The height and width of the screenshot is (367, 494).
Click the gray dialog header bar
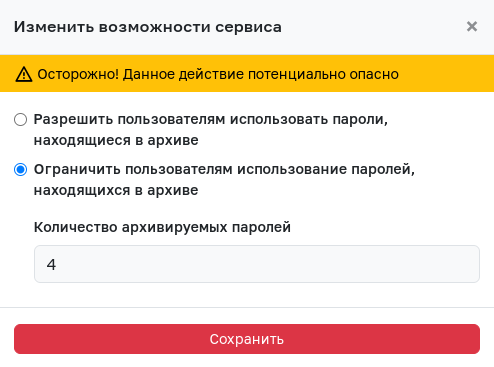coord(367,27)
